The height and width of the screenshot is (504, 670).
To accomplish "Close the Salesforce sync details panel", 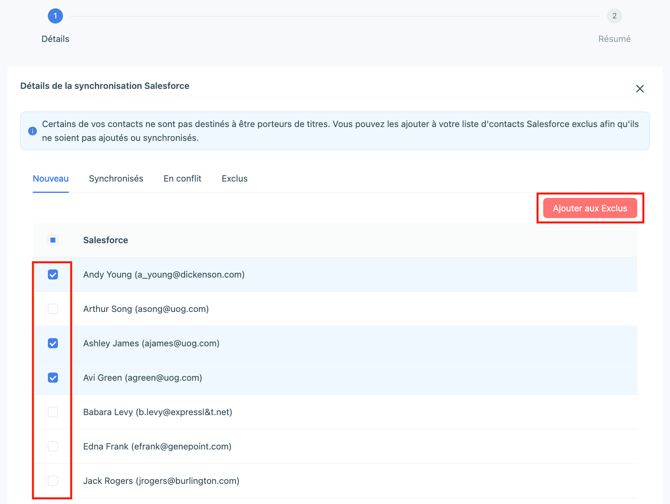I will click(x=640, y=88).
